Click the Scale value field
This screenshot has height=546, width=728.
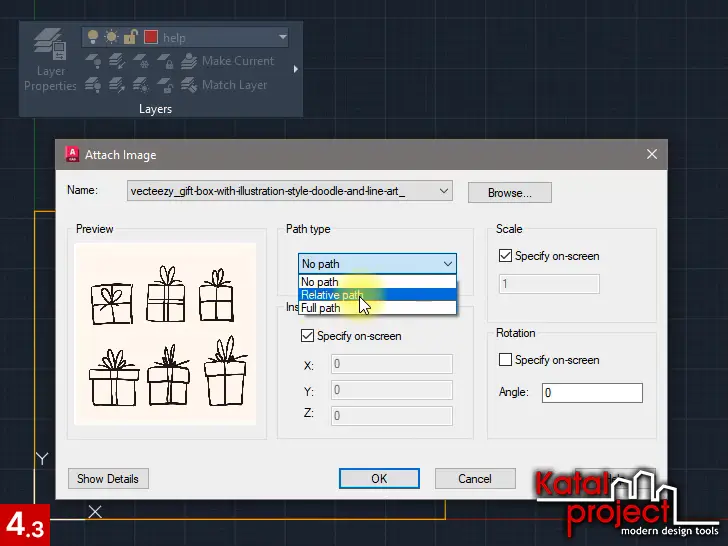click(x=549, y=284)
